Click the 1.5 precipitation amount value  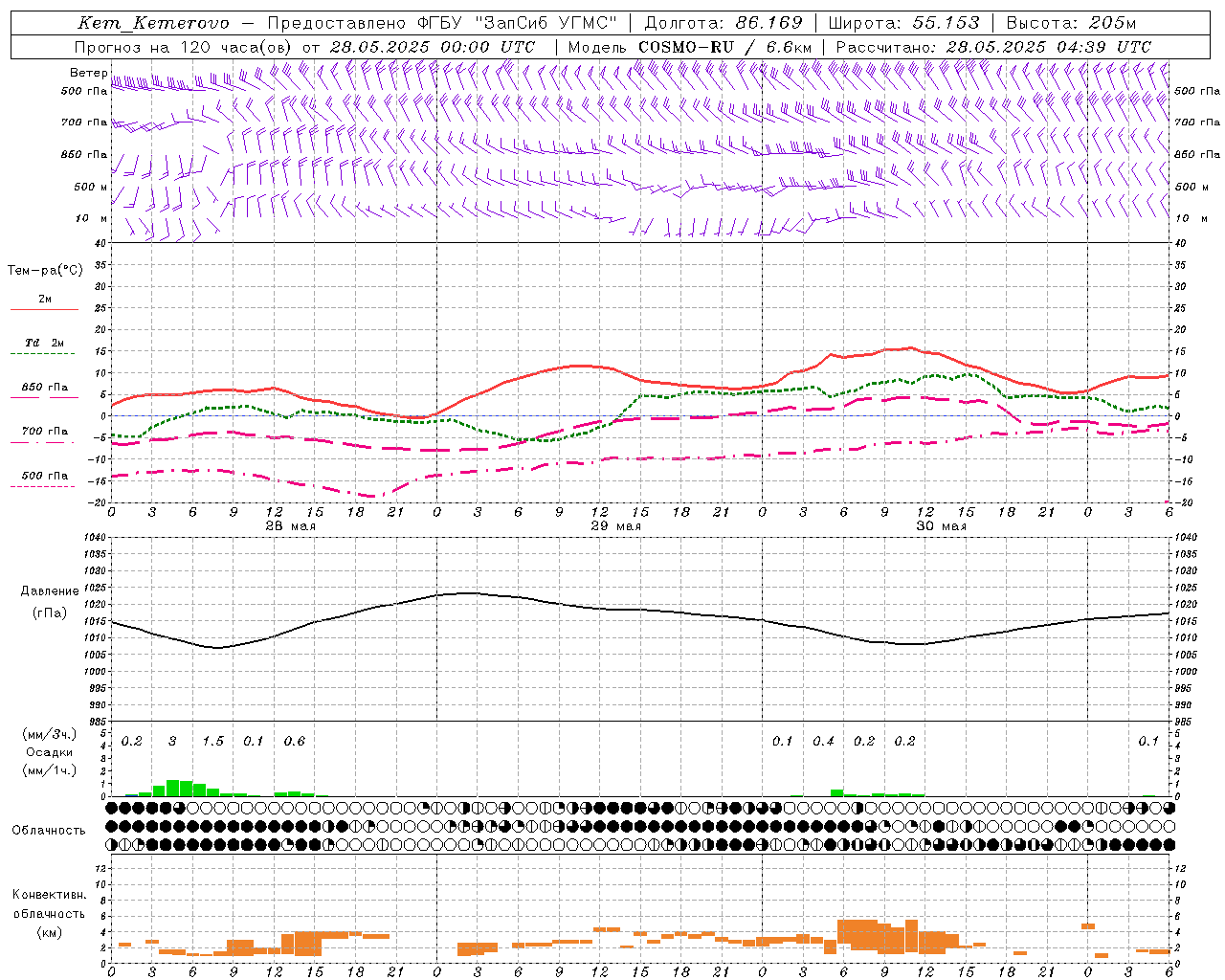click(x=213, y=742)
